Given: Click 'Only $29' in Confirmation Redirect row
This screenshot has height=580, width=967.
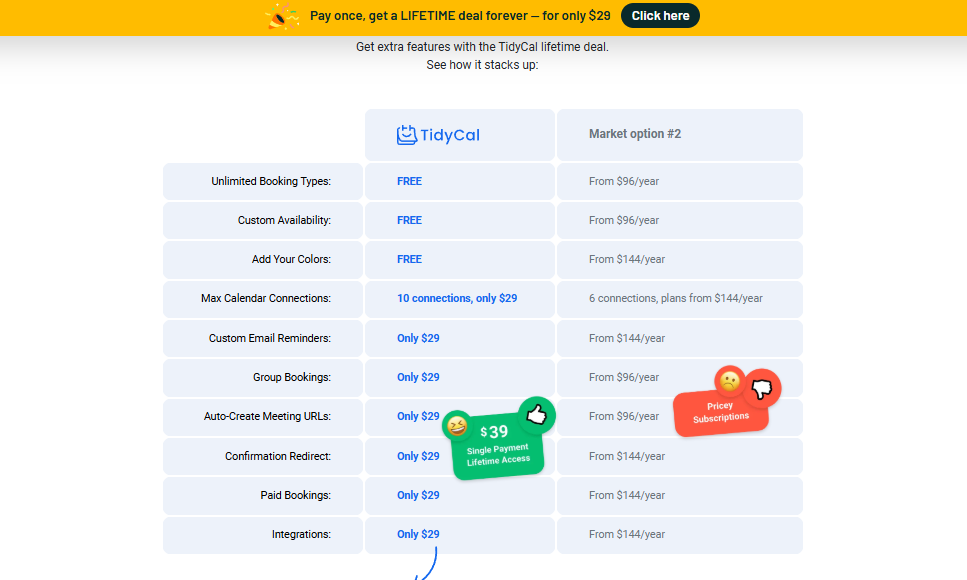Looking at the screenshot, I should click(x=418, y=456).
